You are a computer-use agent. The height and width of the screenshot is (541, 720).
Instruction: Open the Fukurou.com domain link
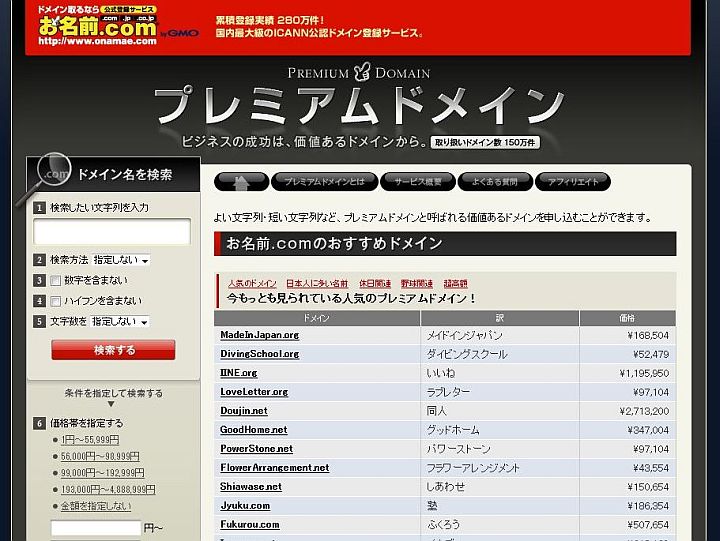point(250,524)
